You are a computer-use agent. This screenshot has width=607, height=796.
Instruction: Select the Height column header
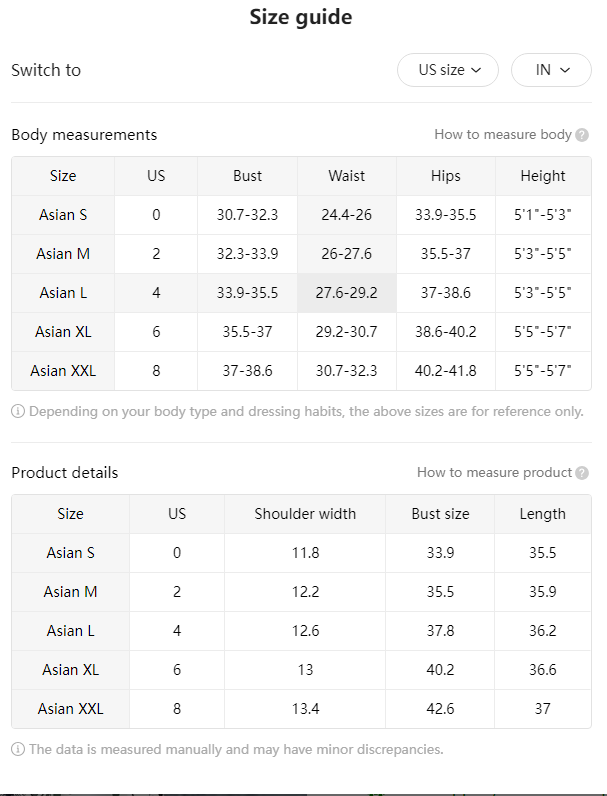pyautogui.click(x=543, y=176)
